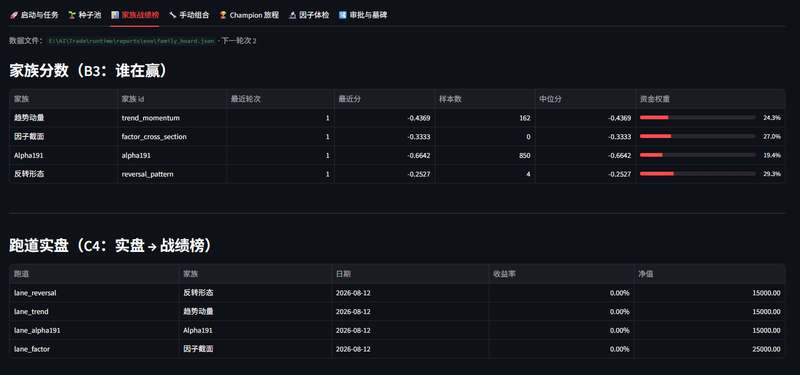The height and width of the screenshot is (375, 800).
Task: Click the 收益率 column header
Action: (561, 274)
